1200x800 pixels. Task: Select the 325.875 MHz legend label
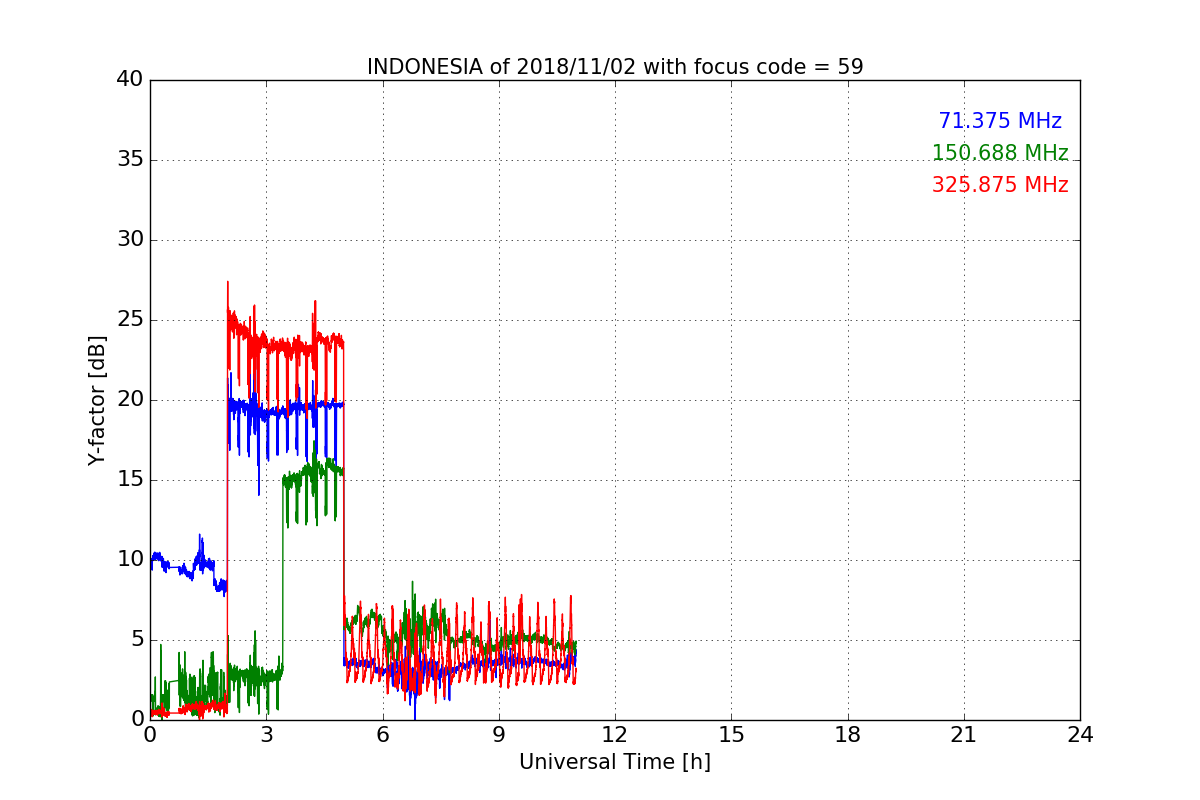click(x=1000, y=185)
